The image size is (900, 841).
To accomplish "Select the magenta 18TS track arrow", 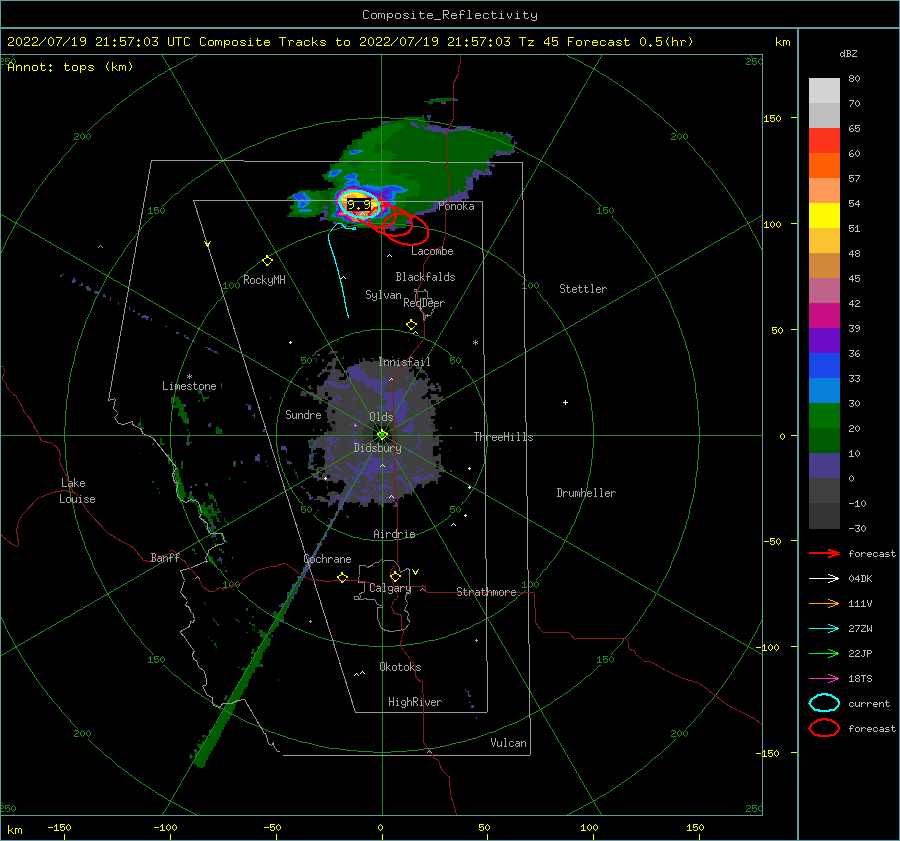I will (824, 679).
